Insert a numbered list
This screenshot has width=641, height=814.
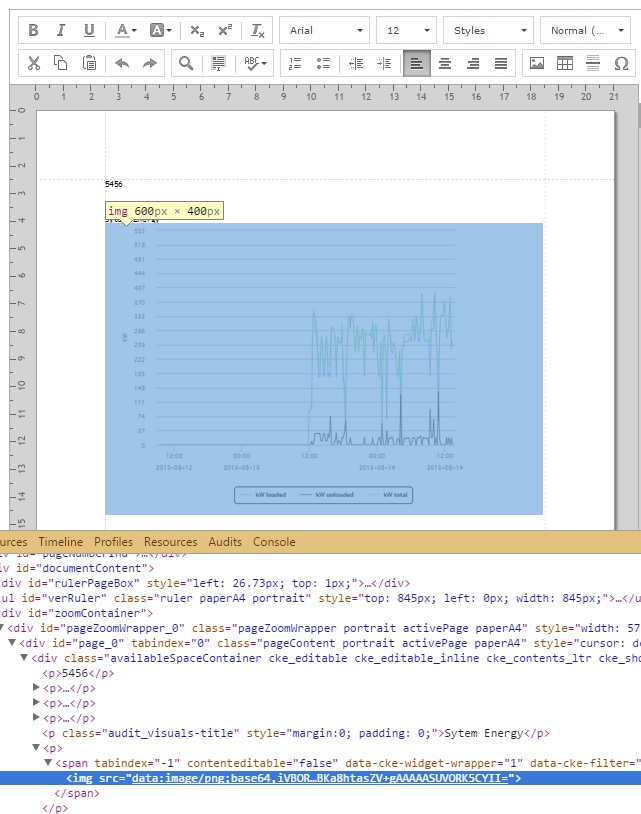coord(295,64)
